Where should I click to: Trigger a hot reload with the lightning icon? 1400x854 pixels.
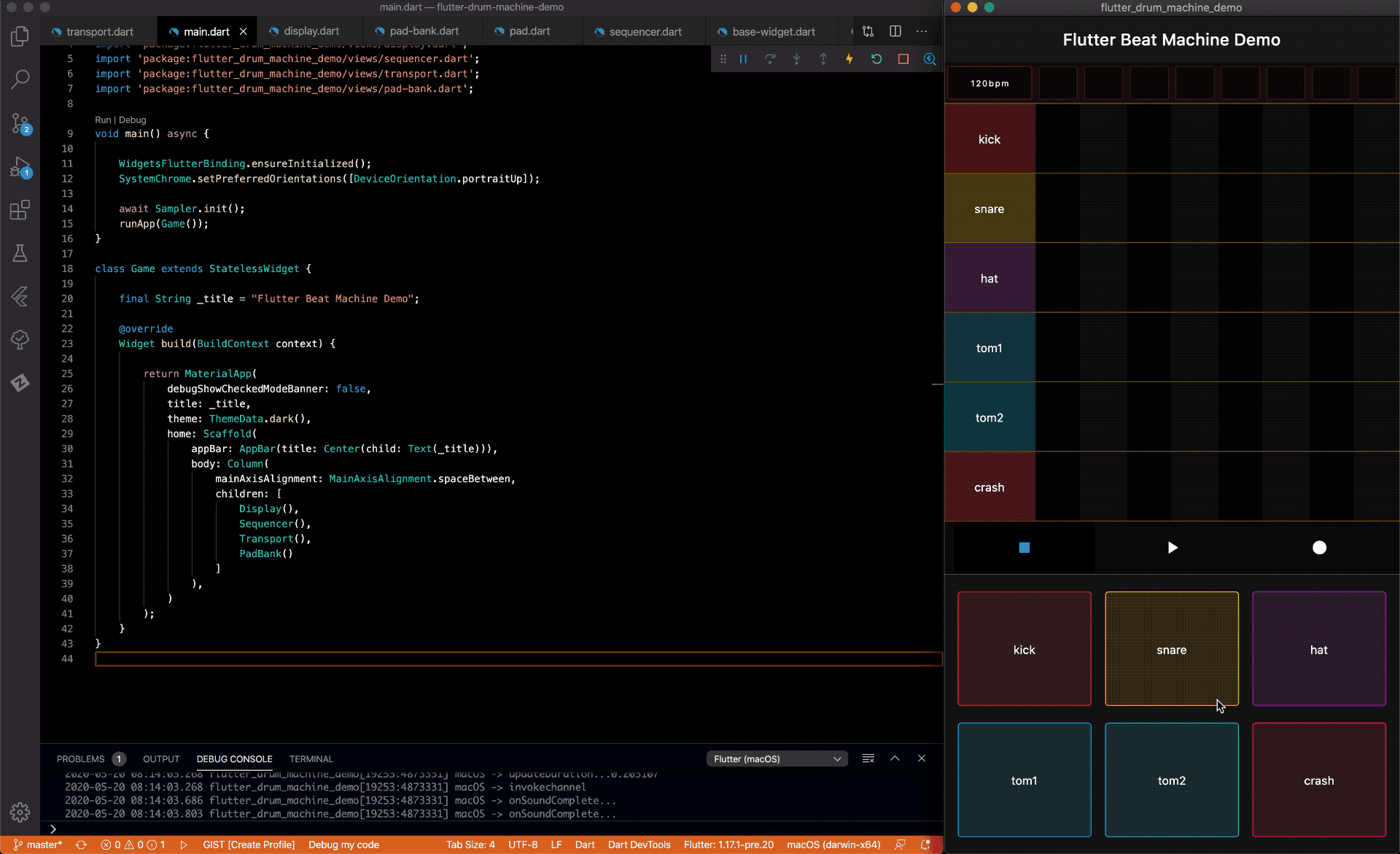coord(849,59)
